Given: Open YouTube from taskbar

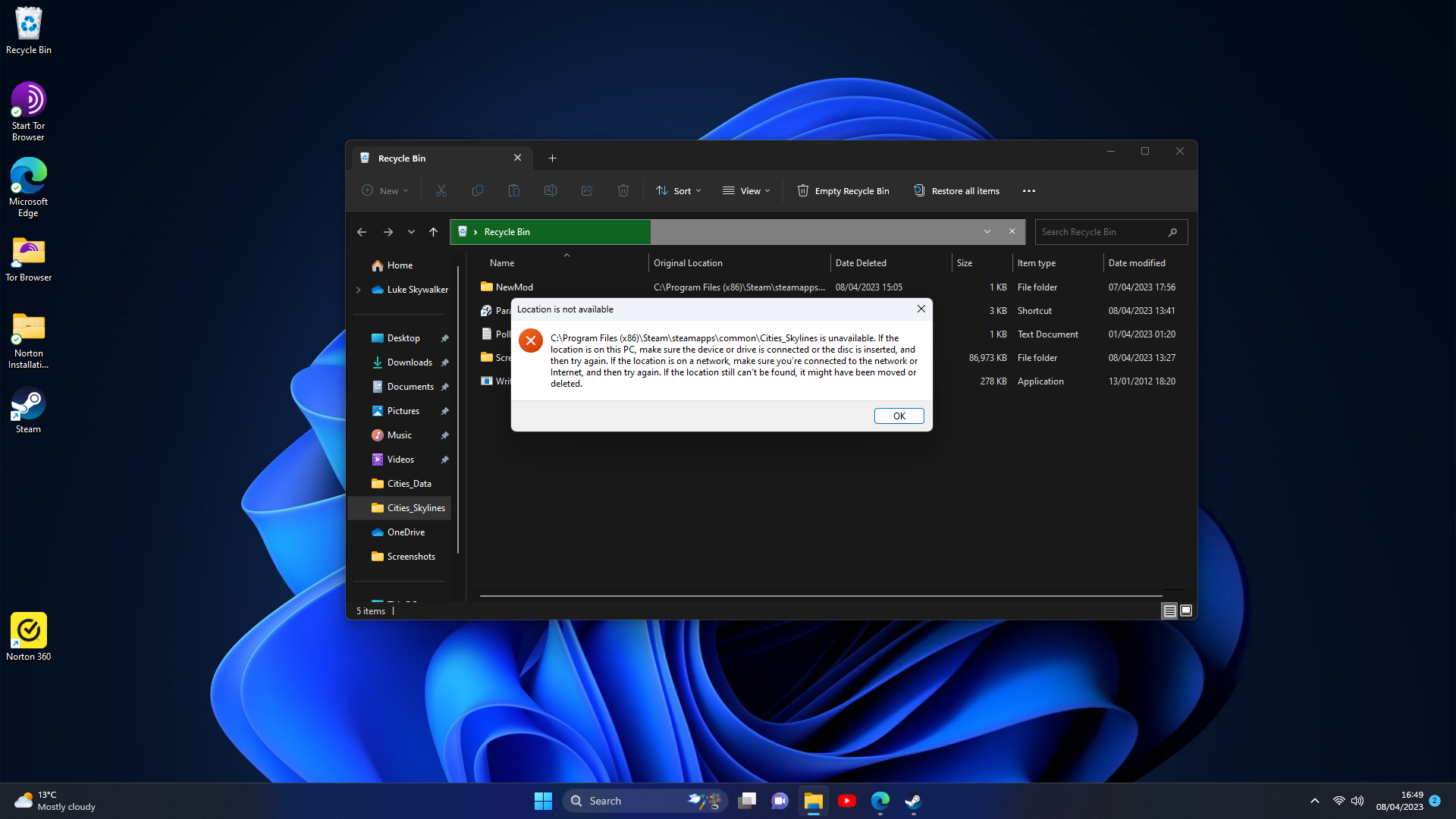Looking at the screenshot, I should coord(847,801).
